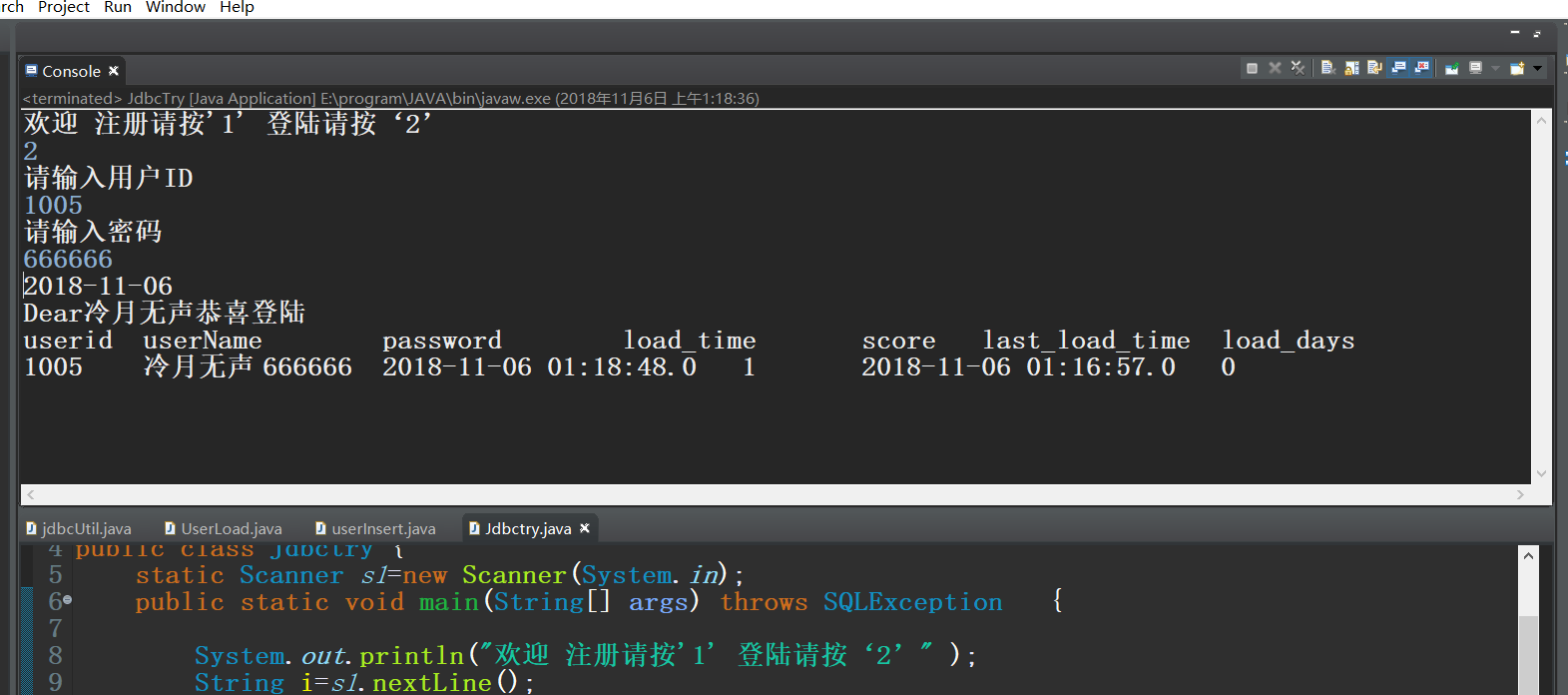Click the Console horizontal scrollbar track
This screenshot has width=1568, height=695.
coord(776,494)
